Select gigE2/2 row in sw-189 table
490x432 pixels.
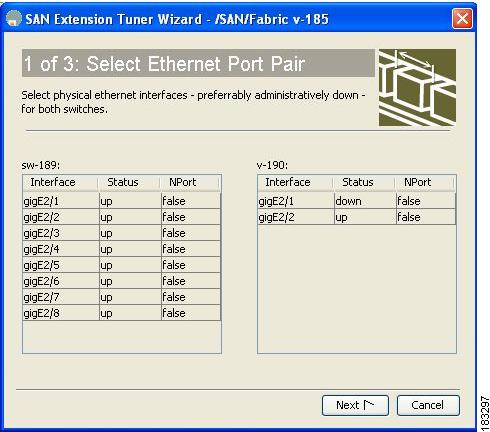(x=122, y=217)
